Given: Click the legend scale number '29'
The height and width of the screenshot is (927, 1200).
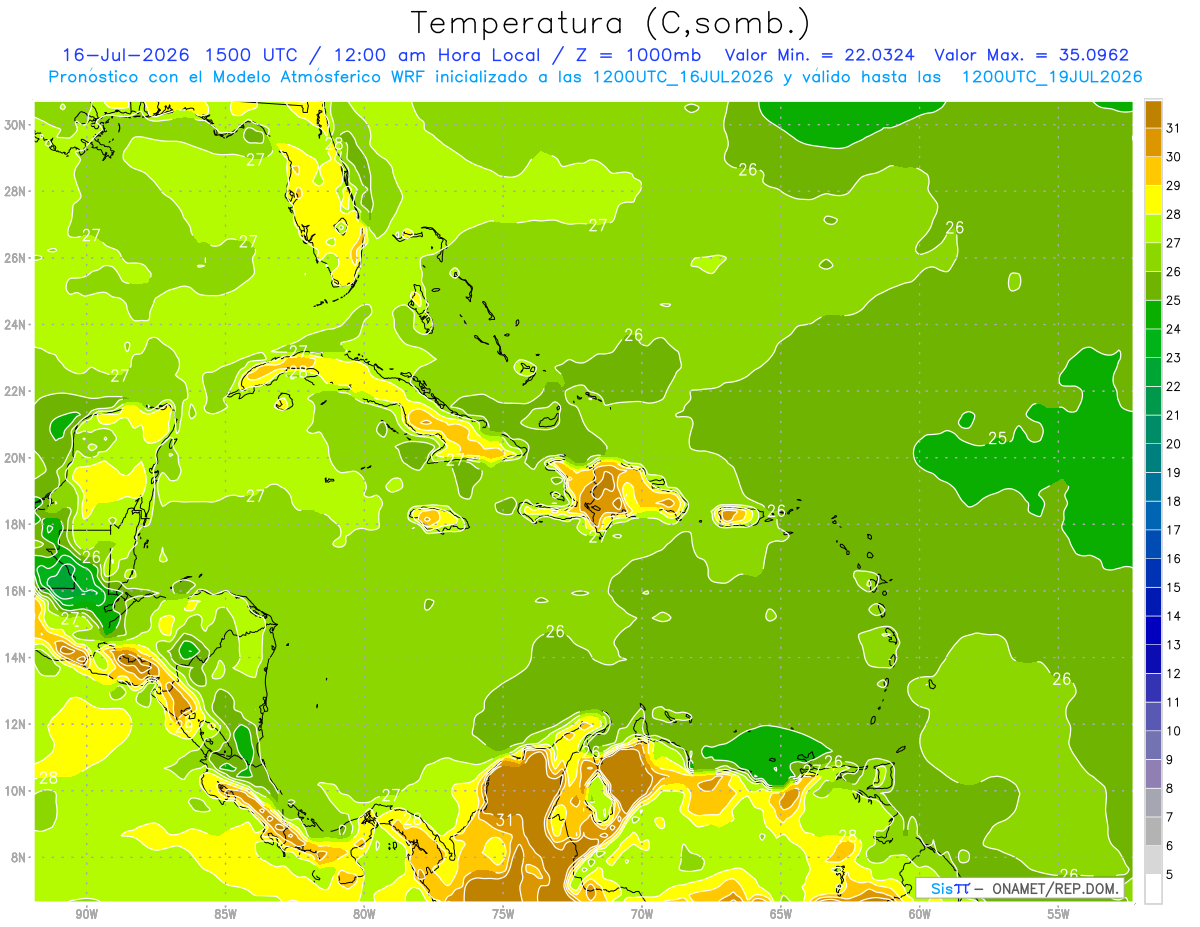Looking at the screenshot, I should click(x=1174, y=186).
